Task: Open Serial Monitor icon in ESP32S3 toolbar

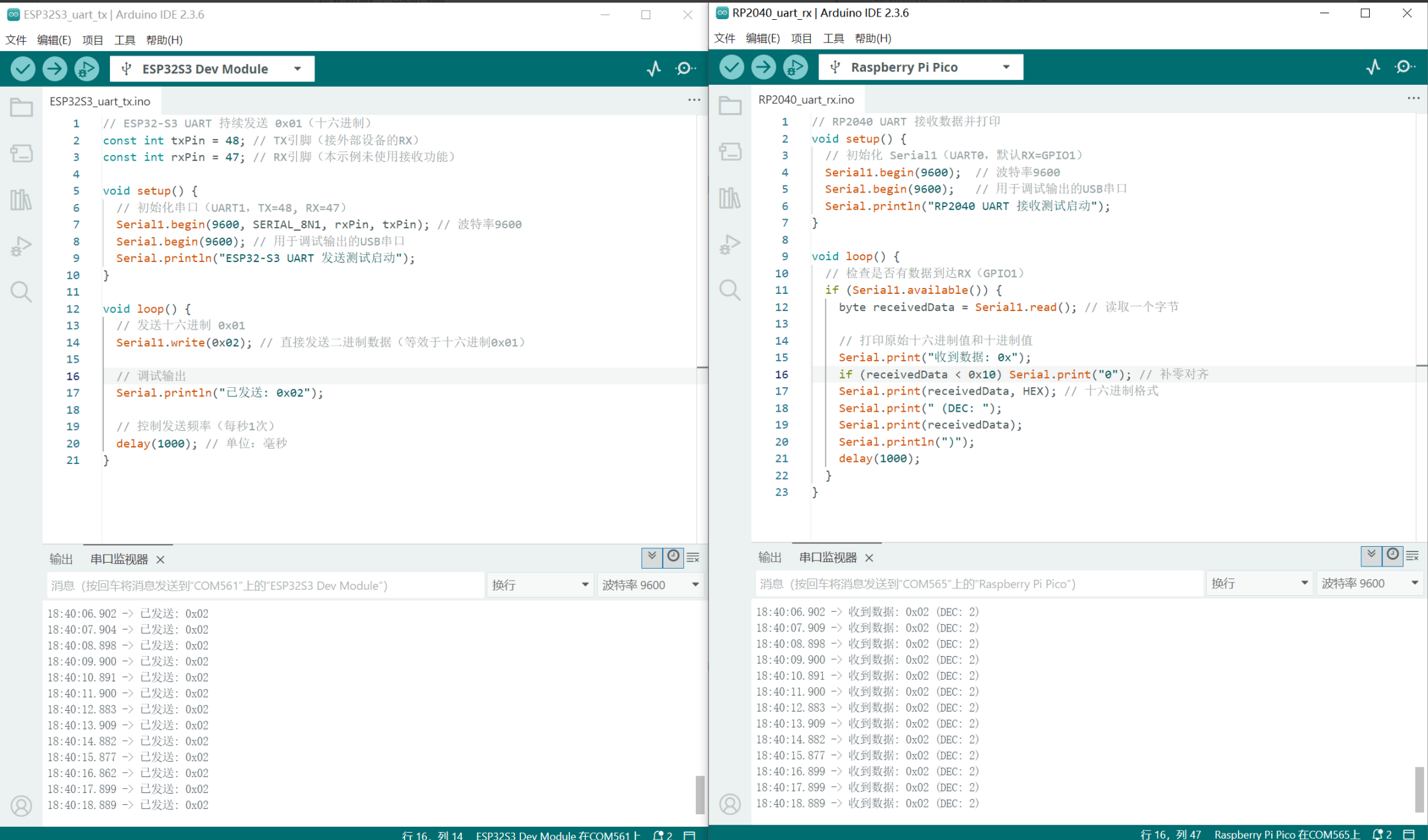Action: click(685, 69)
